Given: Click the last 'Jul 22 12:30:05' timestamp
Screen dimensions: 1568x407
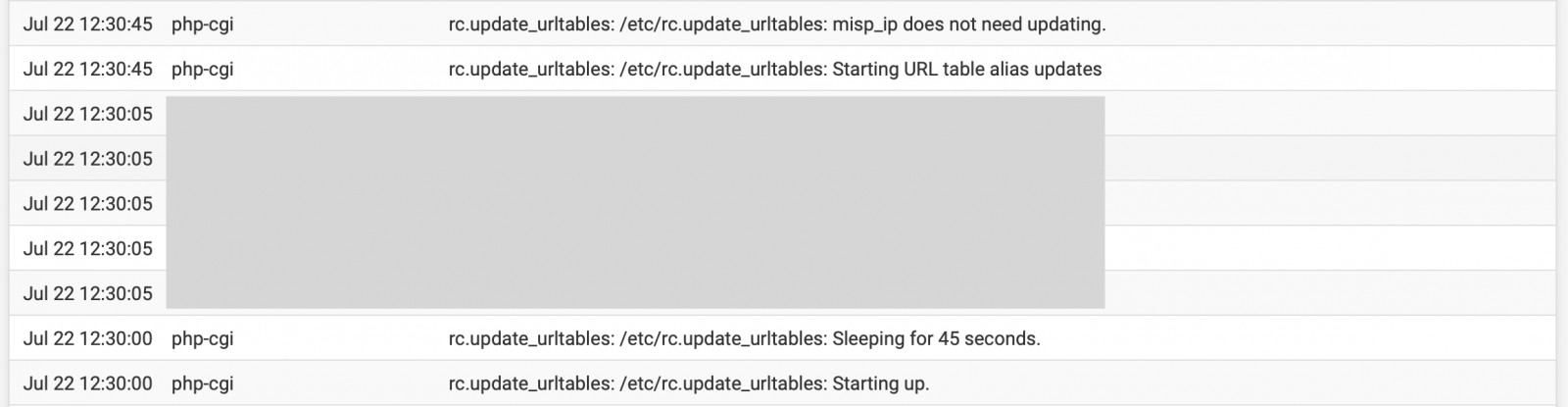Looking at the screenshot, I should (88, 294).
